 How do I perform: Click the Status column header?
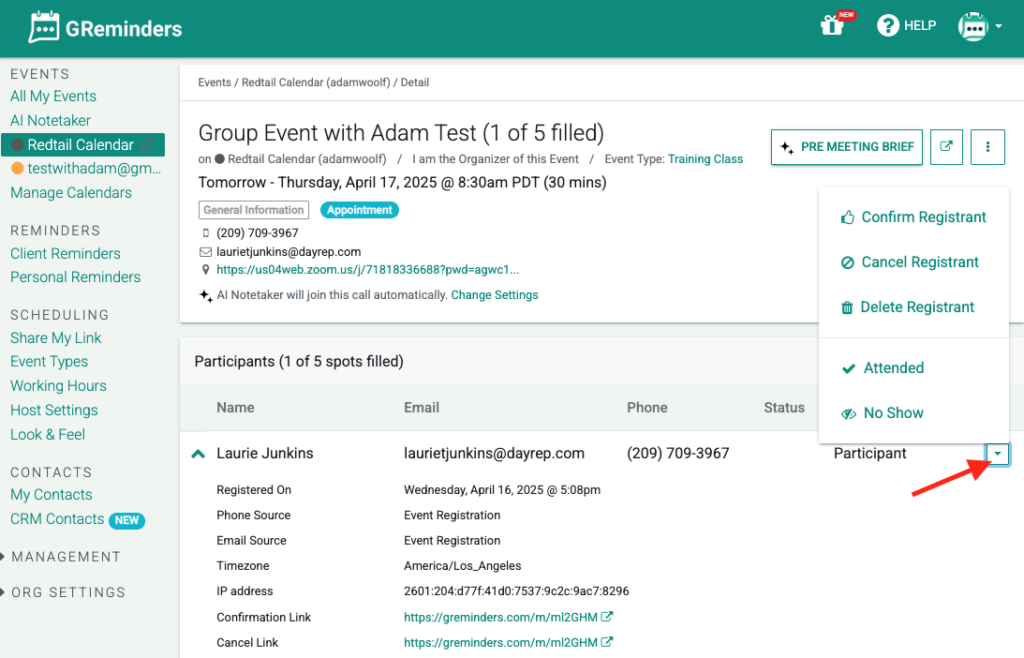tap(784, 407)
